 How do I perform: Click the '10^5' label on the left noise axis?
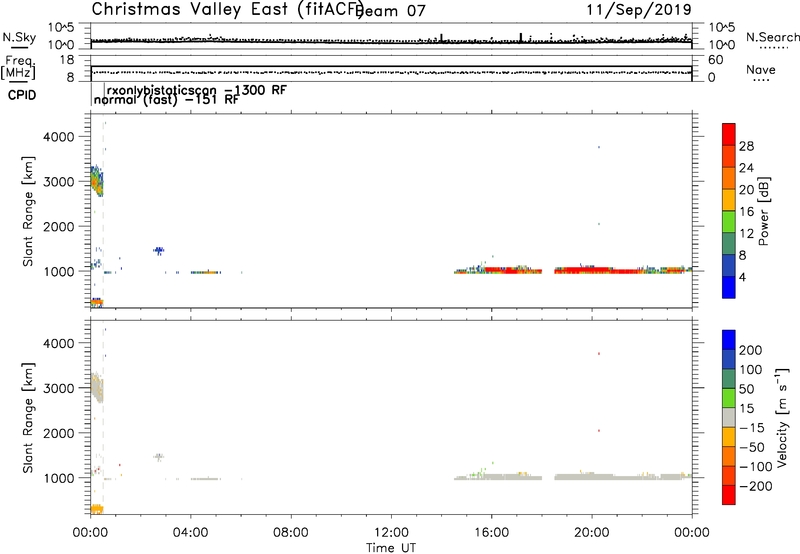(61, 28)
